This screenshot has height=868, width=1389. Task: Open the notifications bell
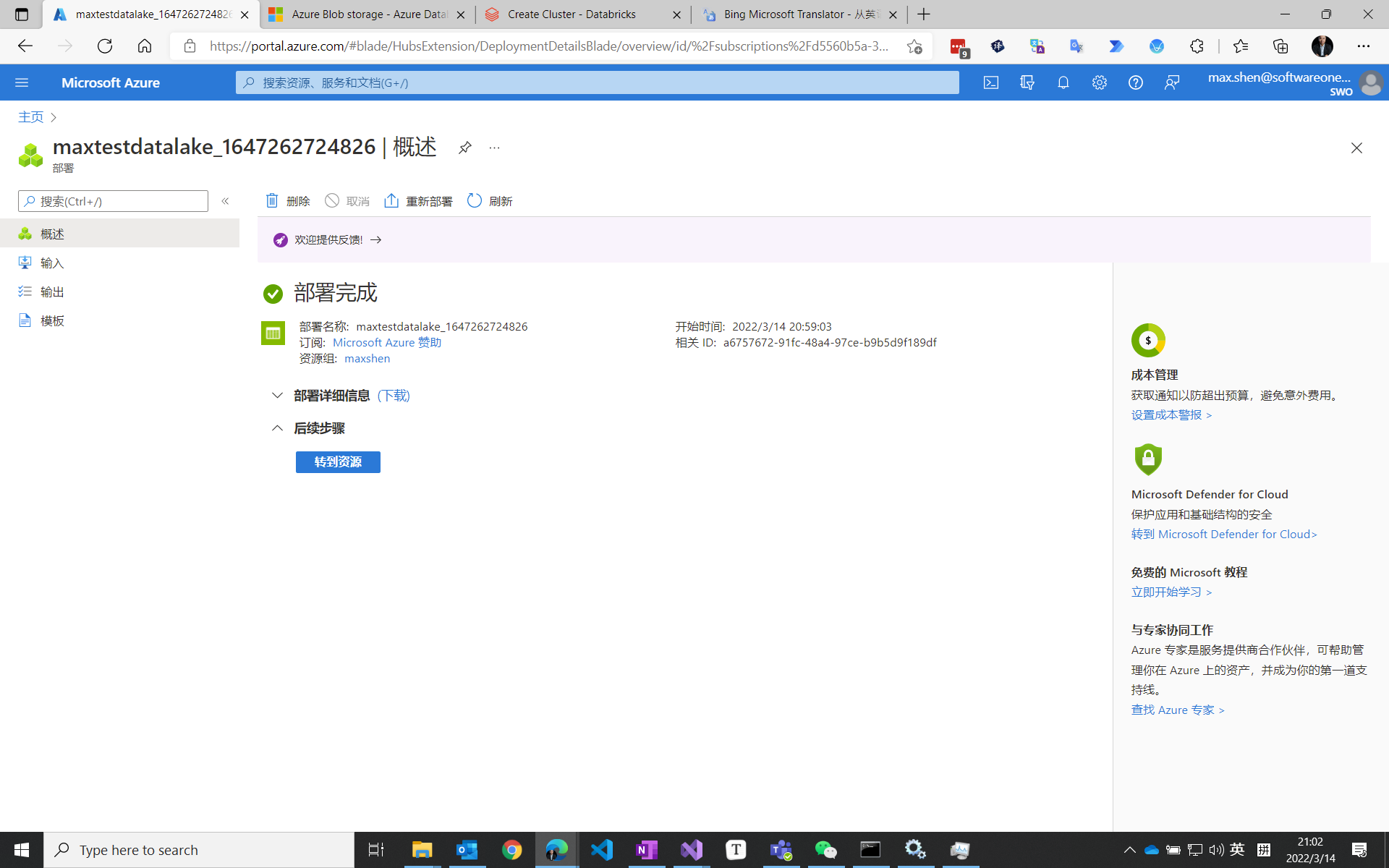coord(1063,82)
